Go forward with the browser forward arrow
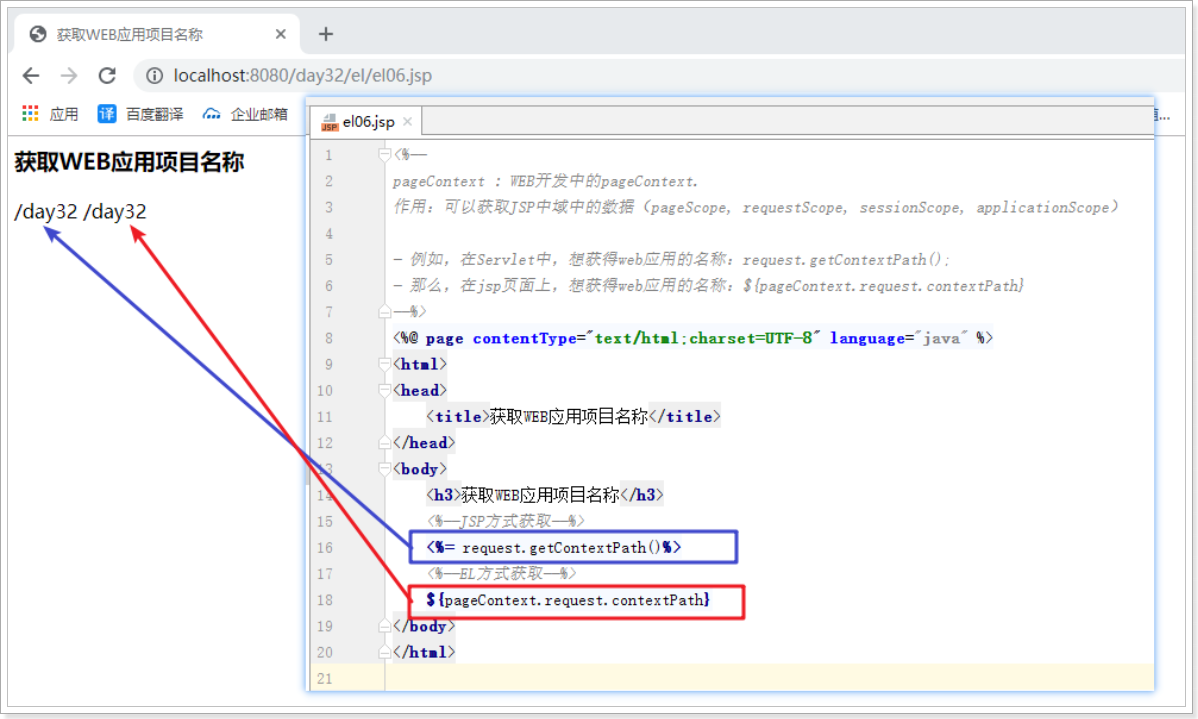 coord(69,76)
